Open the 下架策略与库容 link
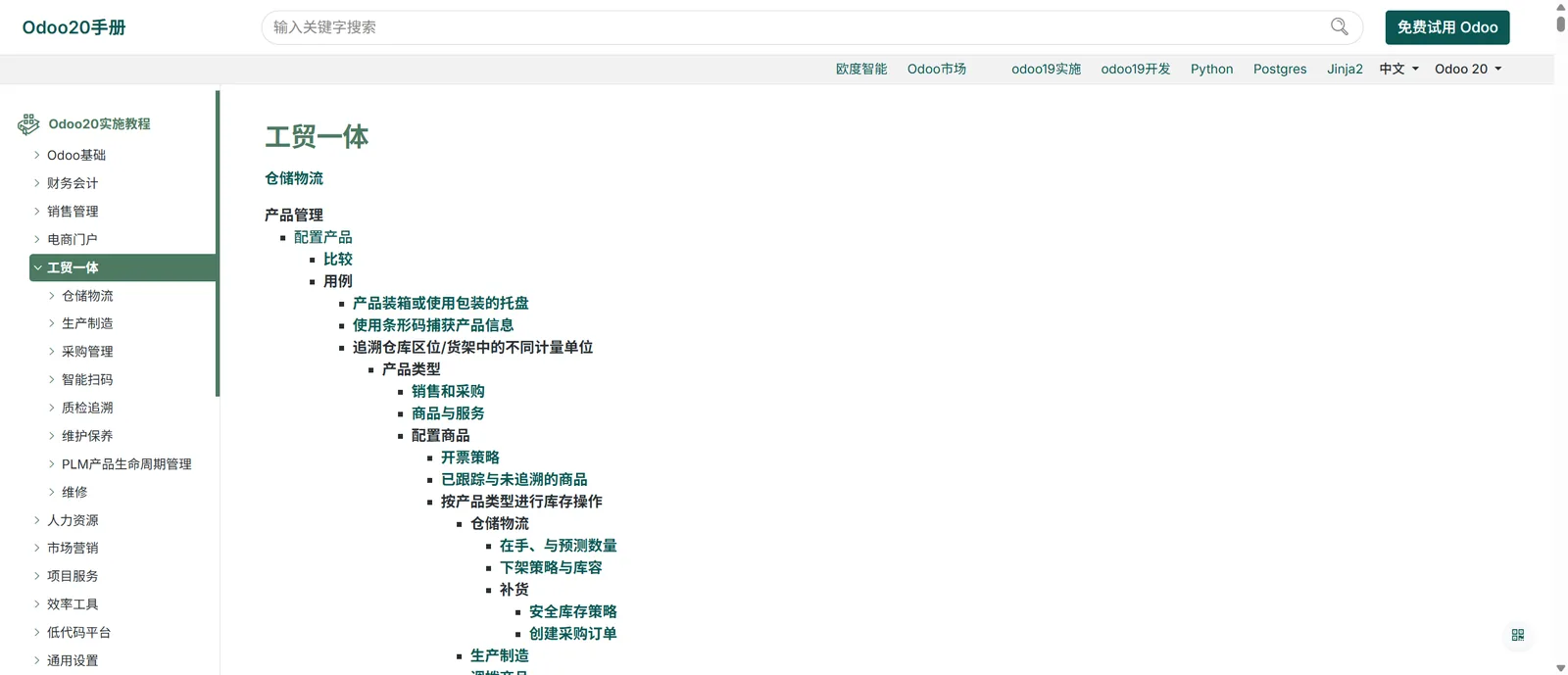Image resolution: width=1568 pixels, height=675 pixels. click(x=551, y=567)
